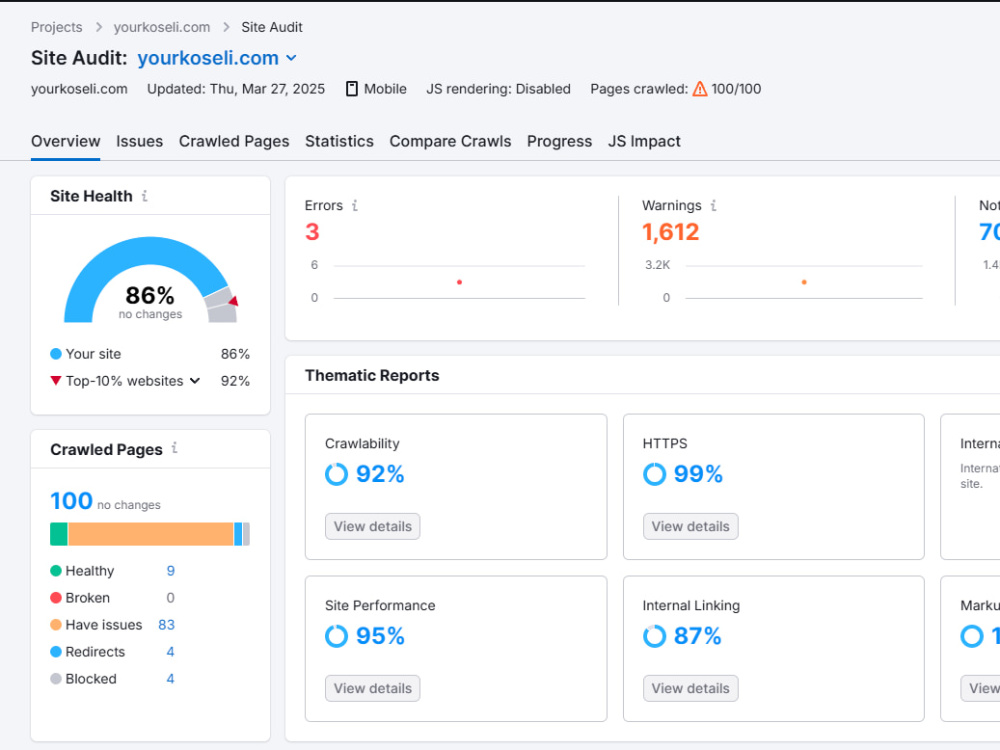
Task: Switch to the Issues tab
Action: pyautogui.click(x=139, y=141)
